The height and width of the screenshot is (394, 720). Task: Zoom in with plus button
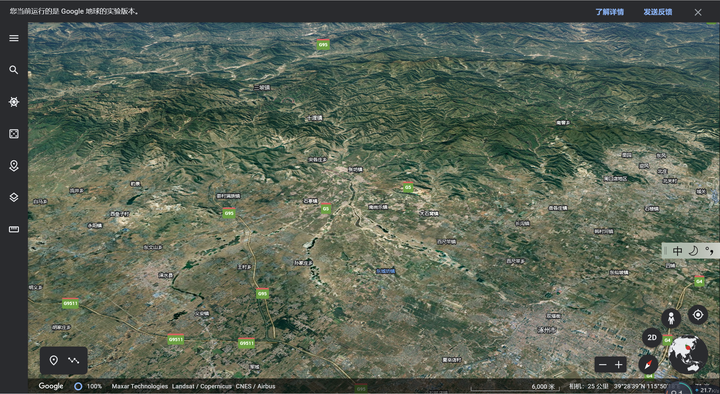pos(619,365)
